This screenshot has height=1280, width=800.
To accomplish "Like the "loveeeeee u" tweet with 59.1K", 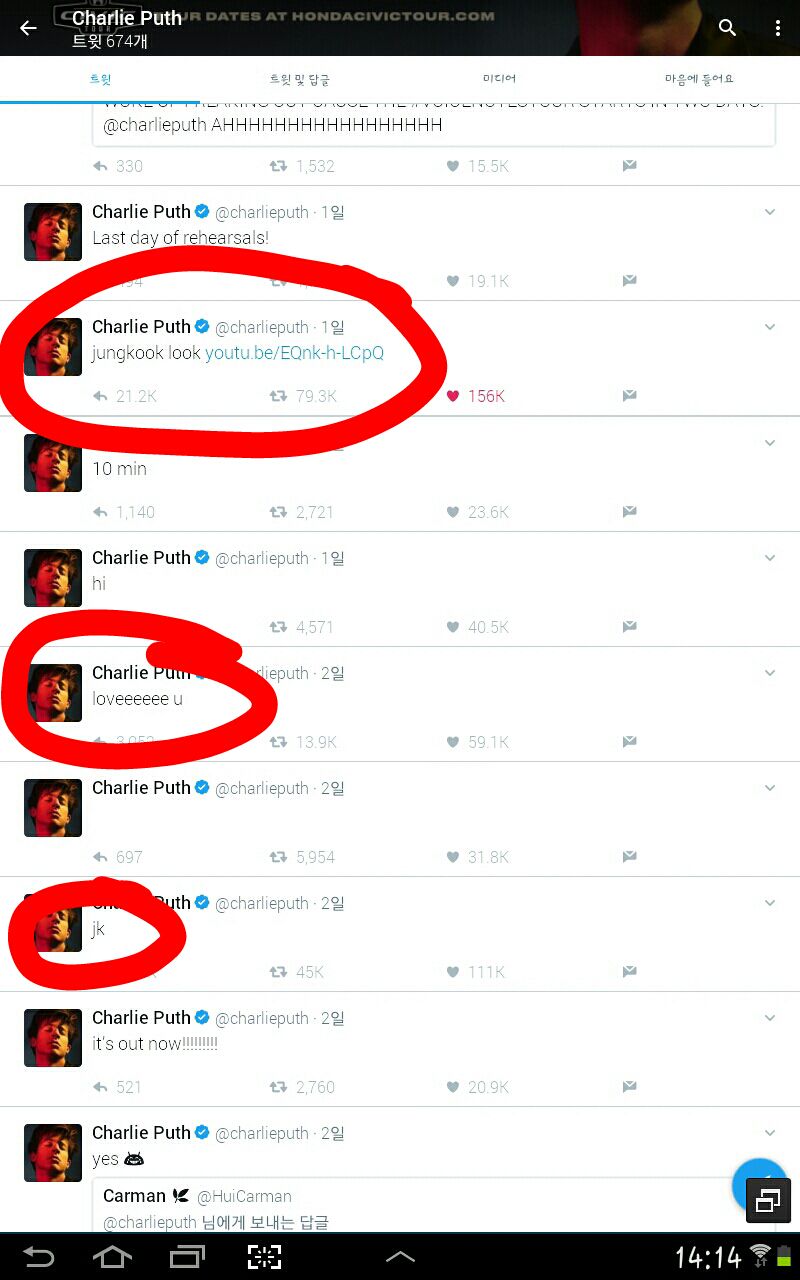I will coord(453,742).
